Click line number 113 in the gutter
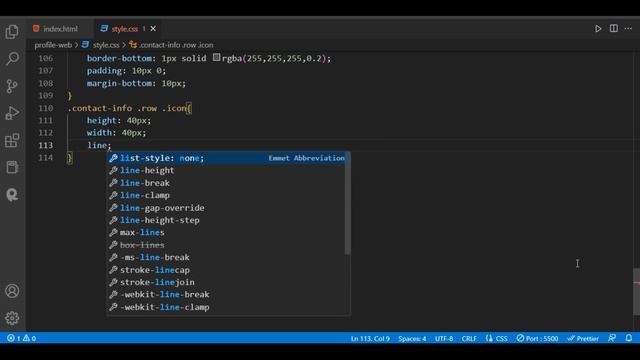The width and height of the screenshot is (640, 360). tap(46, 145)
